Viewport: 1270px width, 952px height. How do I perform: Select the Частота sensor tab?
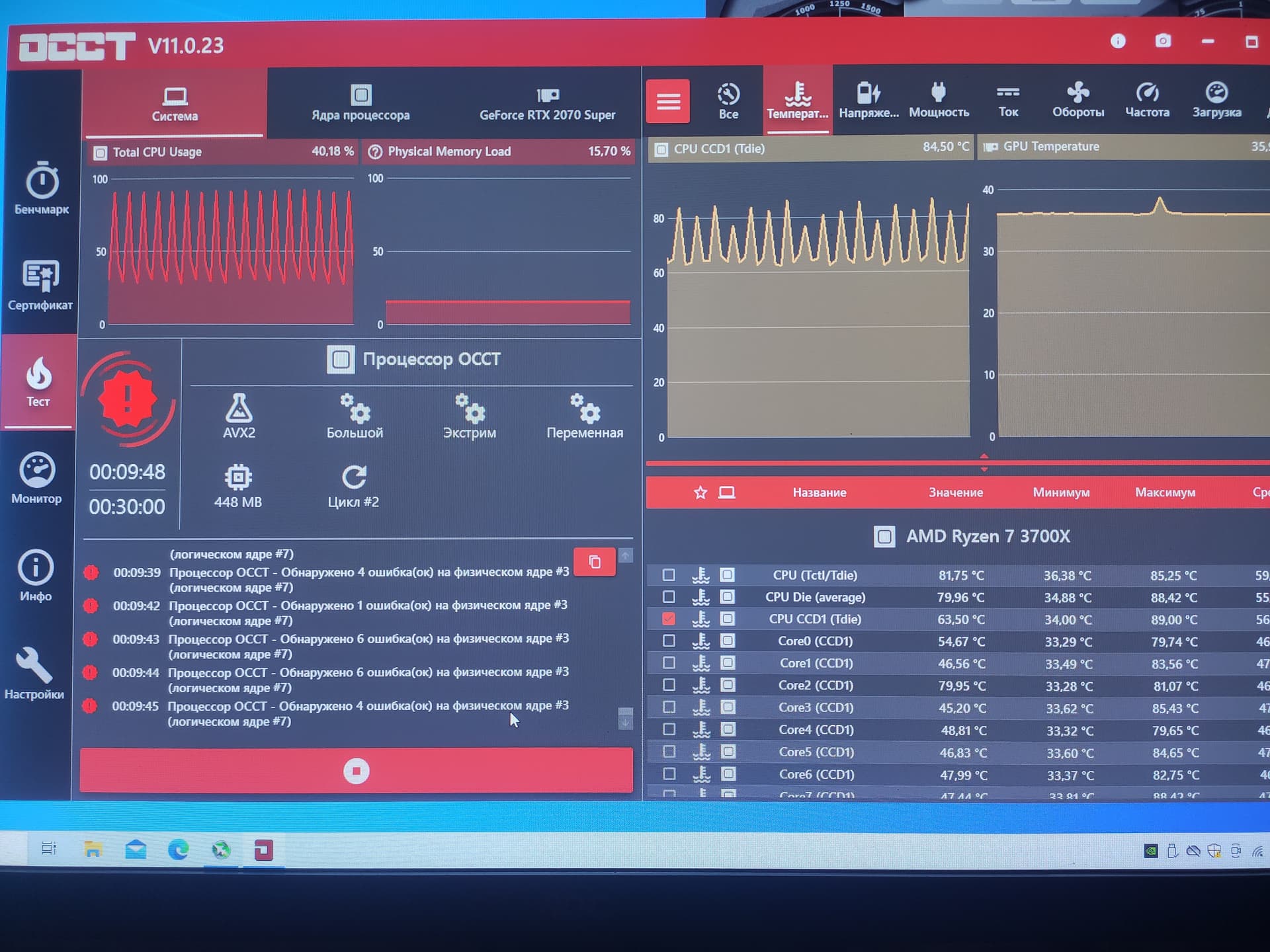1147,101
